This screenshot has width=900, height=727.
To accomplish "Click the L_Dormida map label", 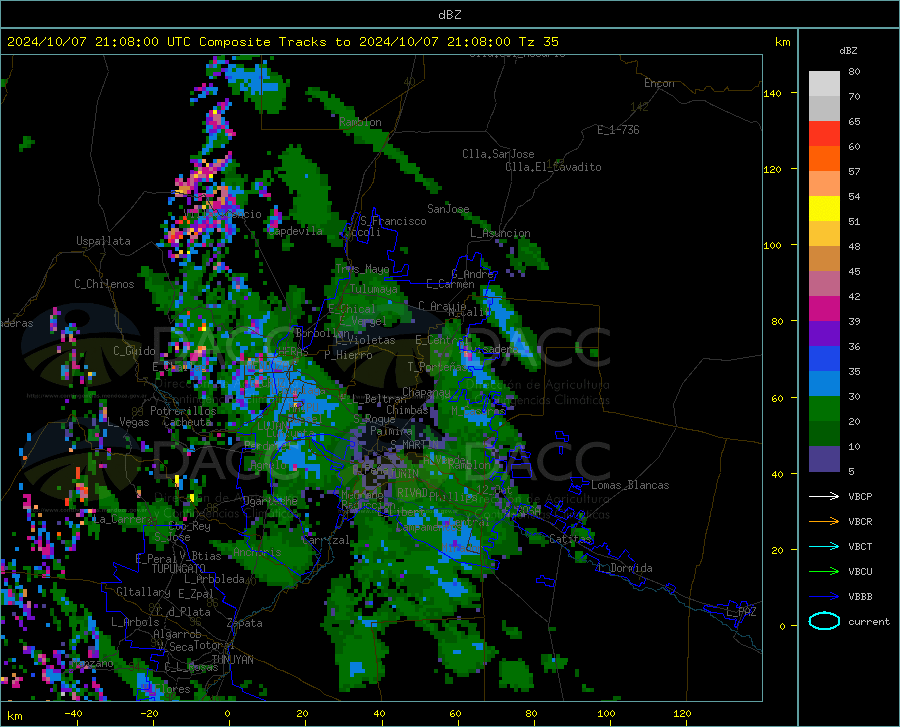I will tap(624, 568).
